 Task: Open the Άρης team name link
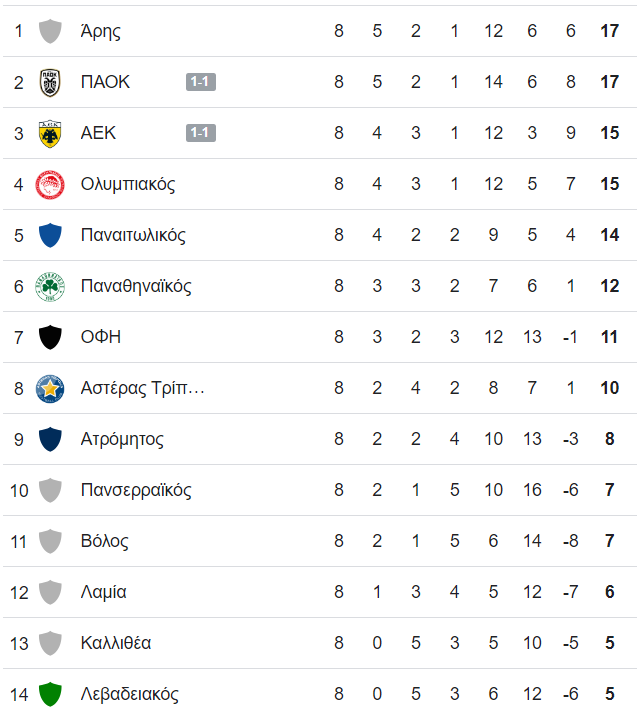[x=101, y=32]
